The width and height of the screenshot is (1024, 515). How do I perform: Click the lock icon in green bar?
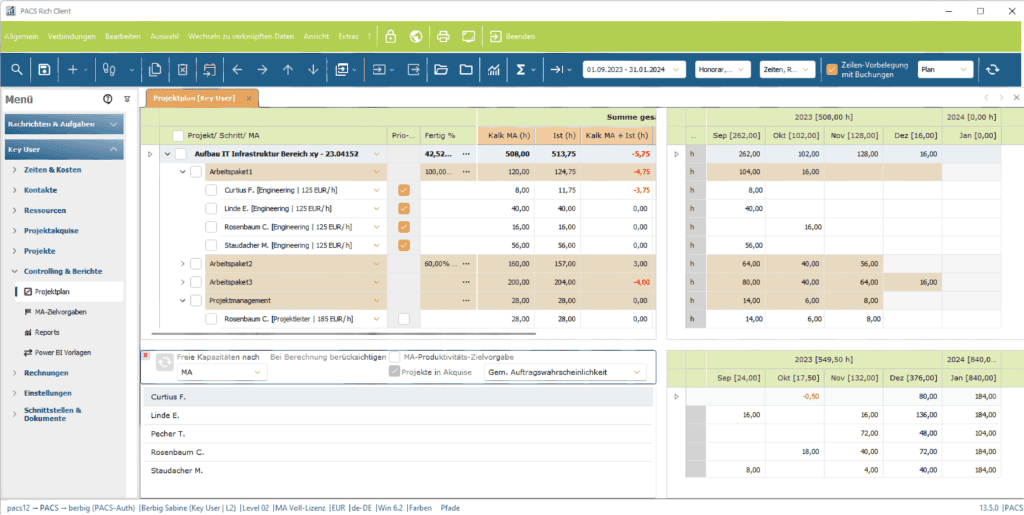coord(391,37)
